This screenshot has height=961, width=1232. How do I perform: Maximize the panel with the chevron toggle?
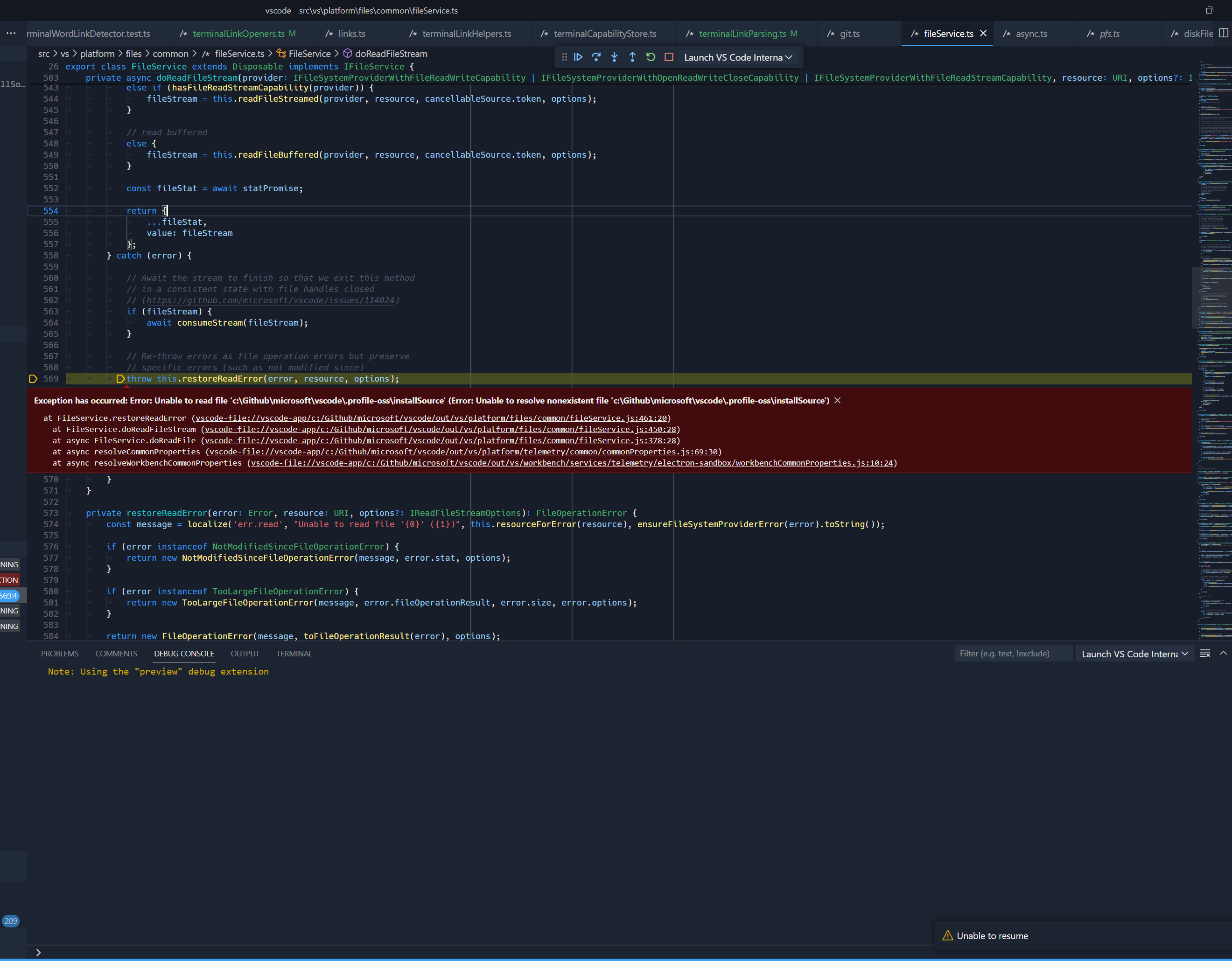[x=1223, y=653]
